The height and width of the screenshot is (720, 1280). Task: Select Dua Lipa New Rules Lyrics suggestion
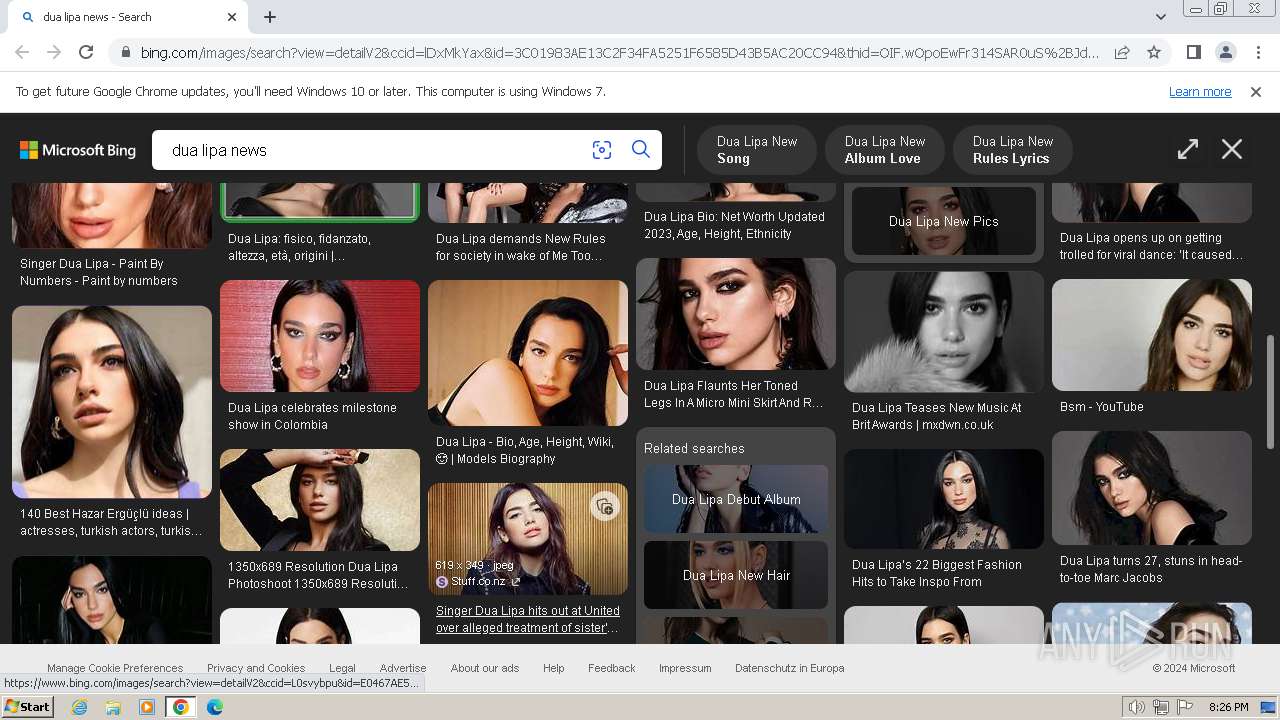(1013, 150)
